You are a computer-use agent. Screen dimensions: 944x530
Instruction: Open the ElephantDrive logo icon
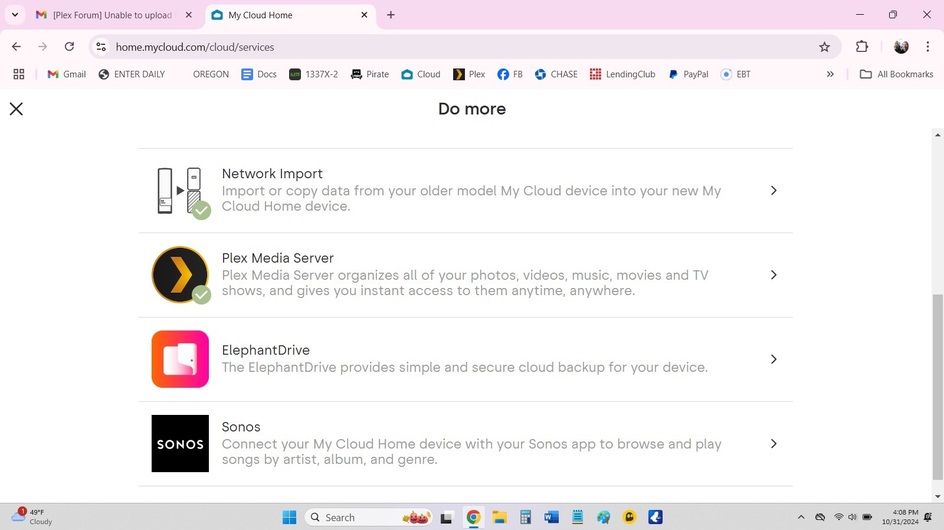pos(180,359)
